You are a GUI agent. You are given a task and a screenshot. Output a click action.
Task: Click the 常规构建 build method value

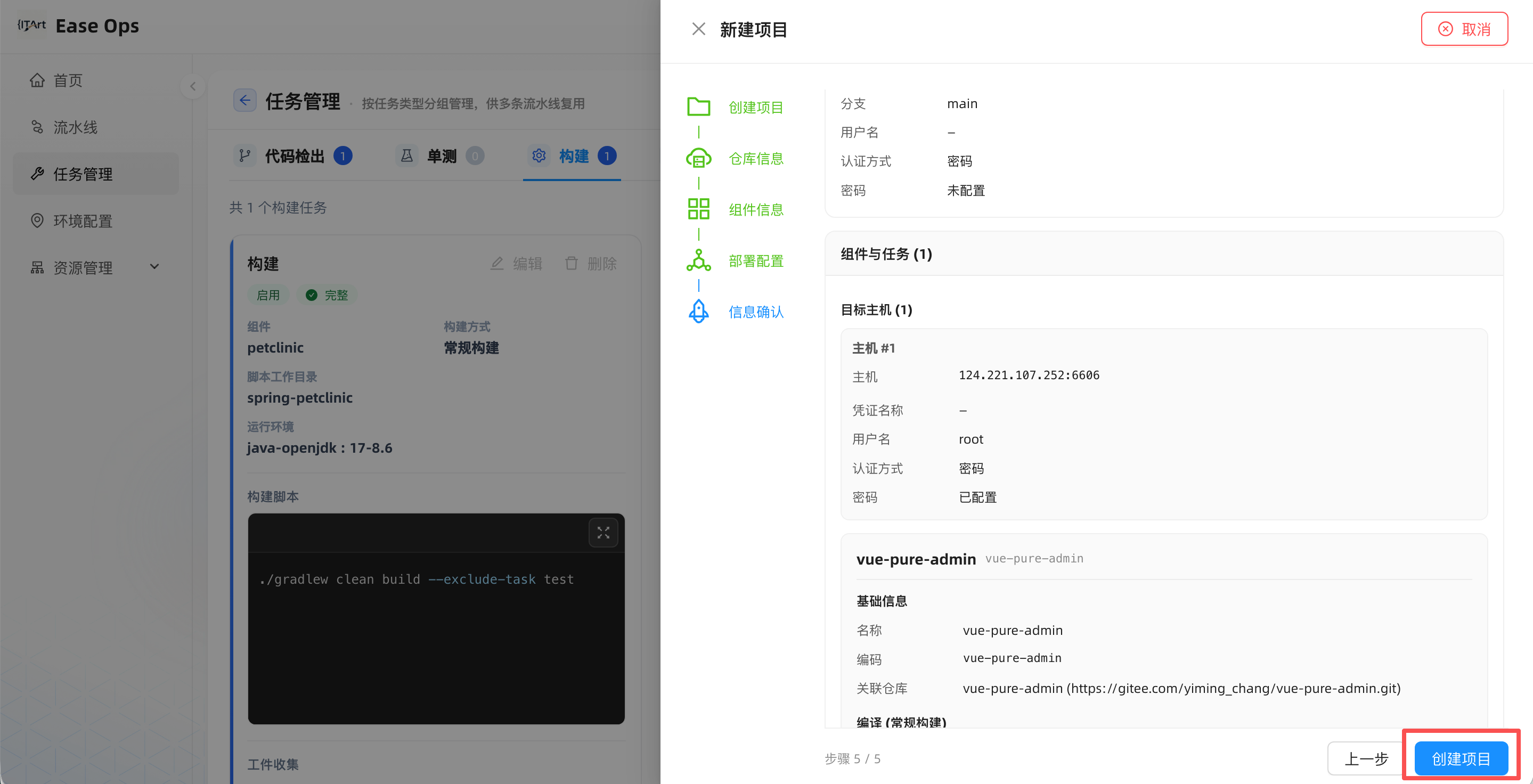471,348
